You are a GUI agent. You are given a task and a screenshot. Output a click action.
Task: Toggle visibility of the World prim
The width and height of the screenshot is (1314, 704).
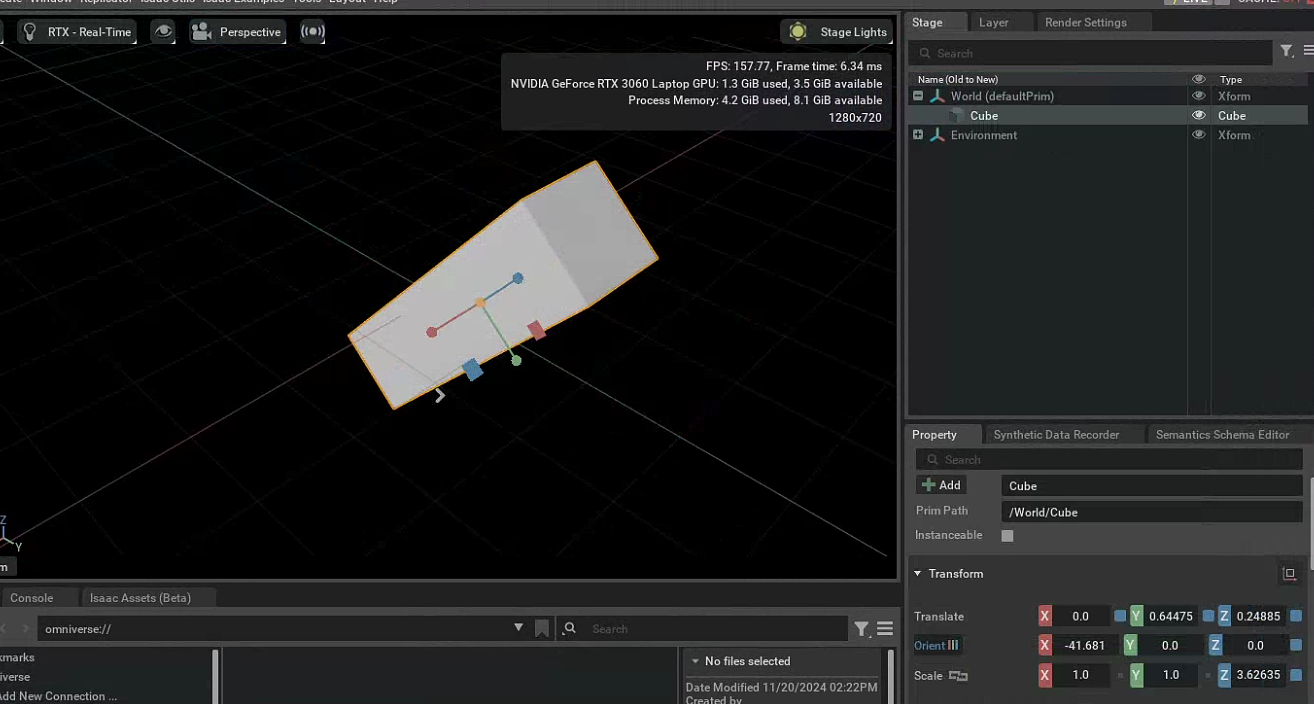[1198, 96]
